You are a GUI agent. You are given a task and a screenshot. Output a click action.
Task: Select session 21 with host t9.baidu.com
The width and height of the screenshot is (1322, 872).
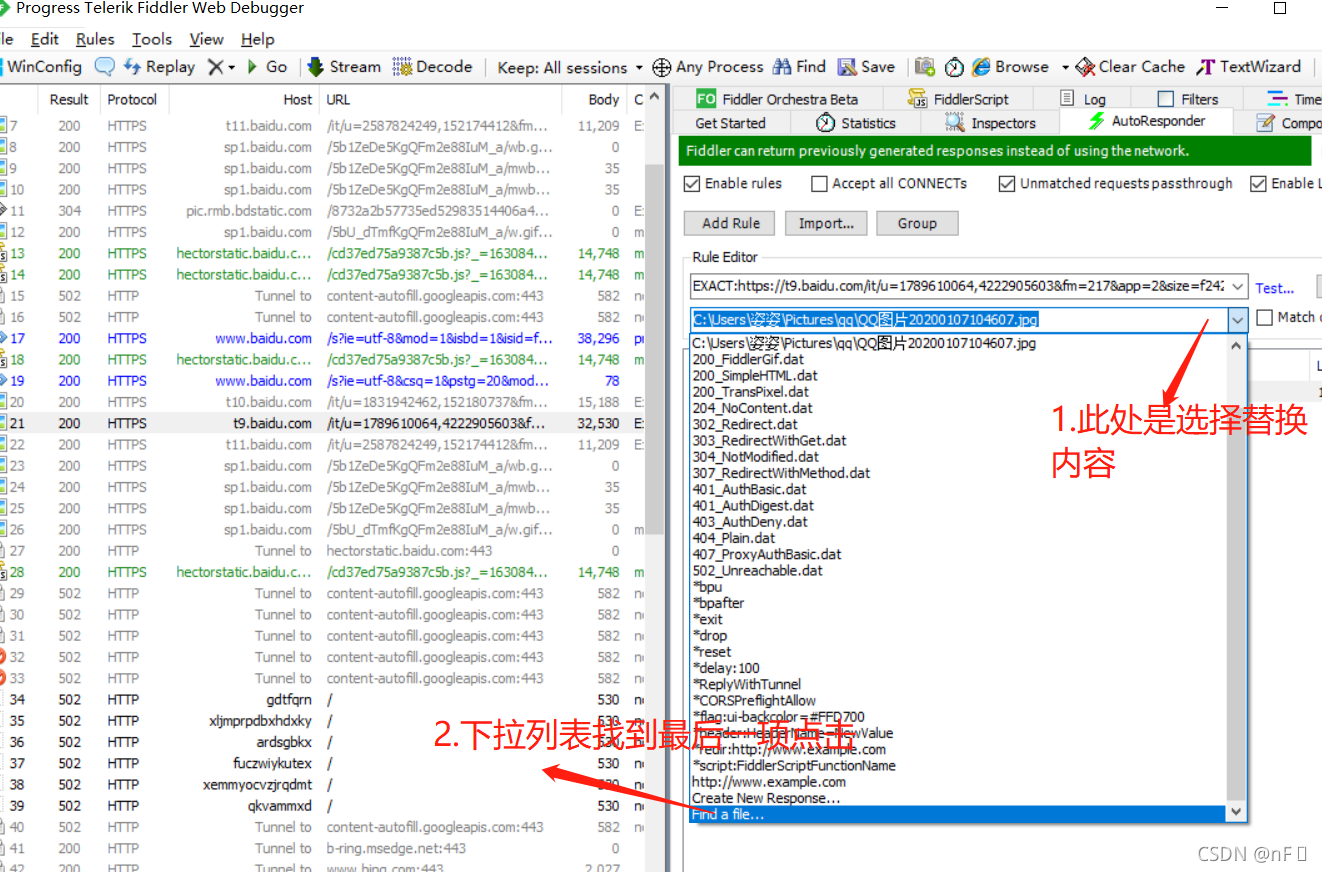coord(323,423)
